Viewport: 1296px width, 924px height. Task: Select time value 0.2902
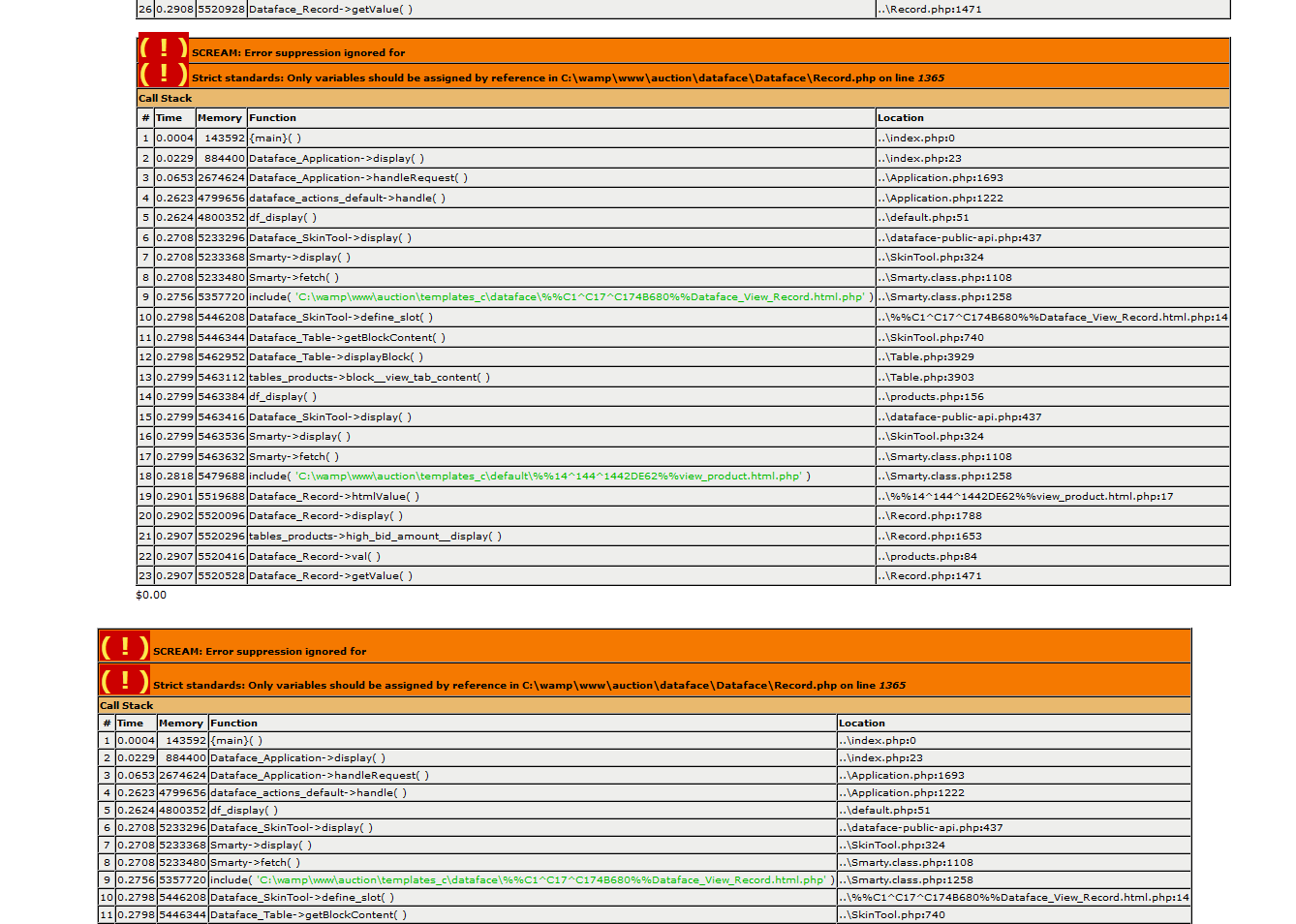[174, 516]
